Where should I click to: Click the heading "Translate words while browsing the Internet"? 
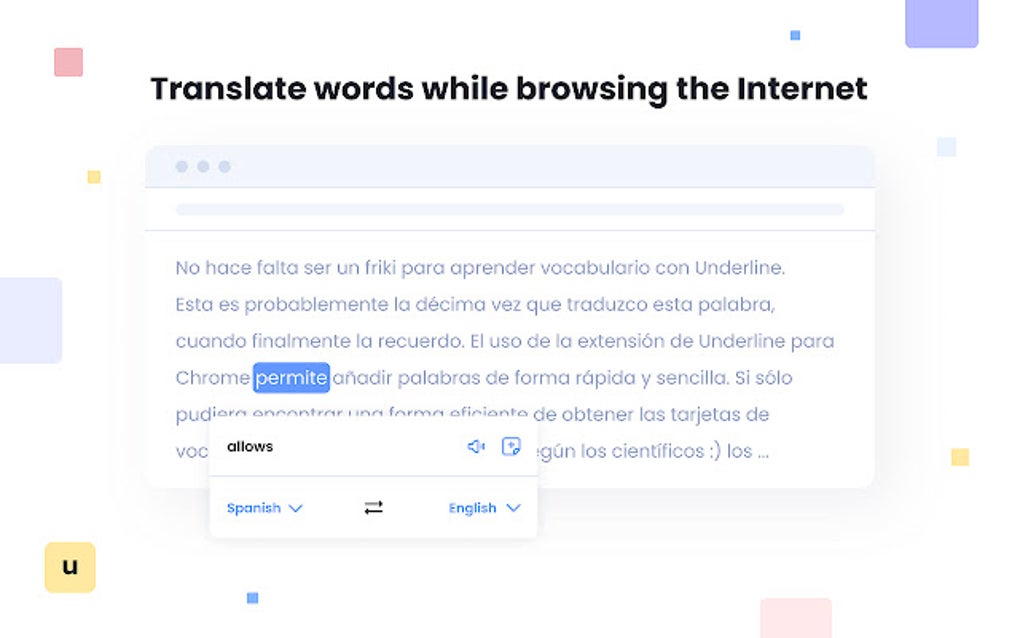(x=508, y=89)
